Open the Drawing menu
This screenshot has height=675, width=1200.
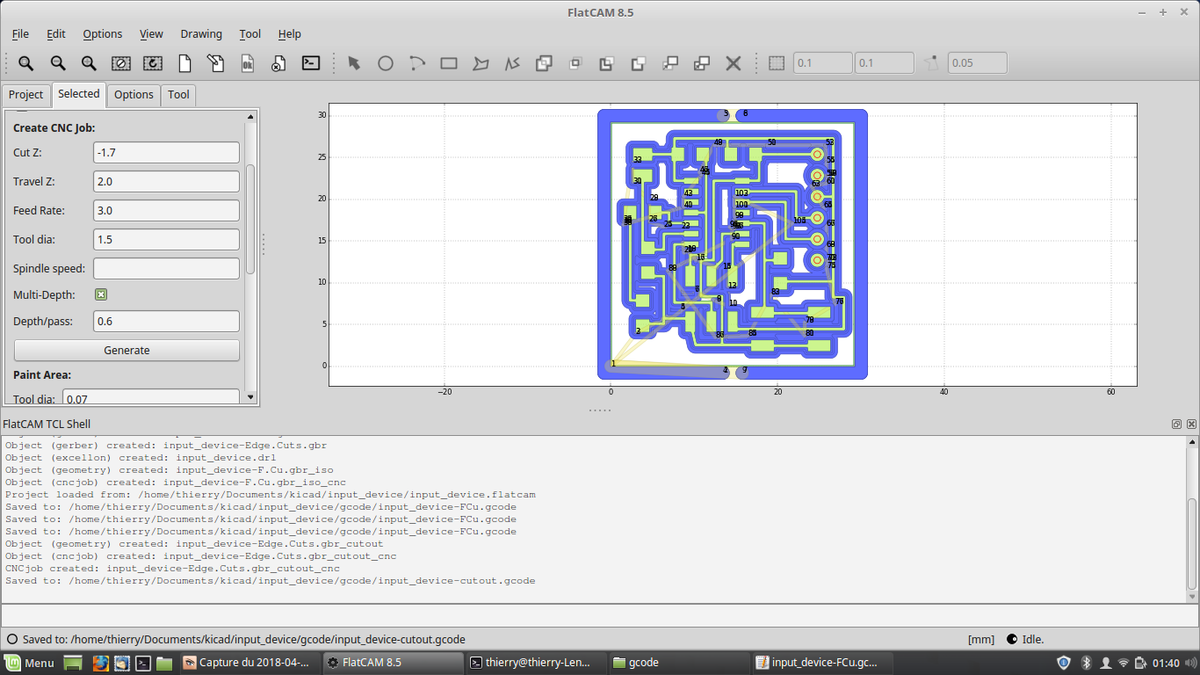[x=201, y=34]
